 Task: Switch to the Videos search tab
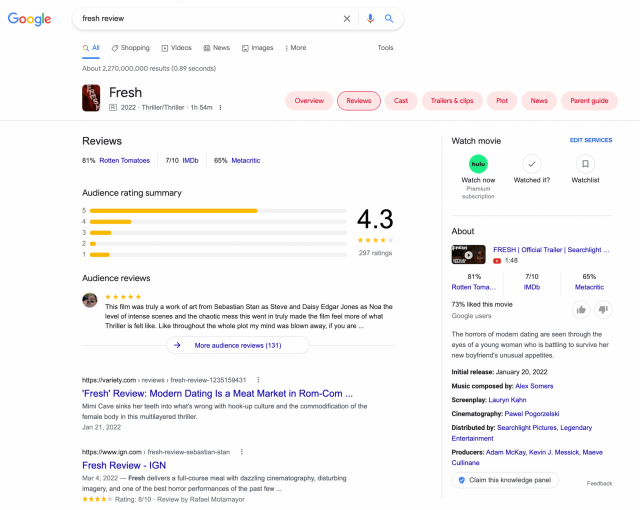click(x=176, y=48)
